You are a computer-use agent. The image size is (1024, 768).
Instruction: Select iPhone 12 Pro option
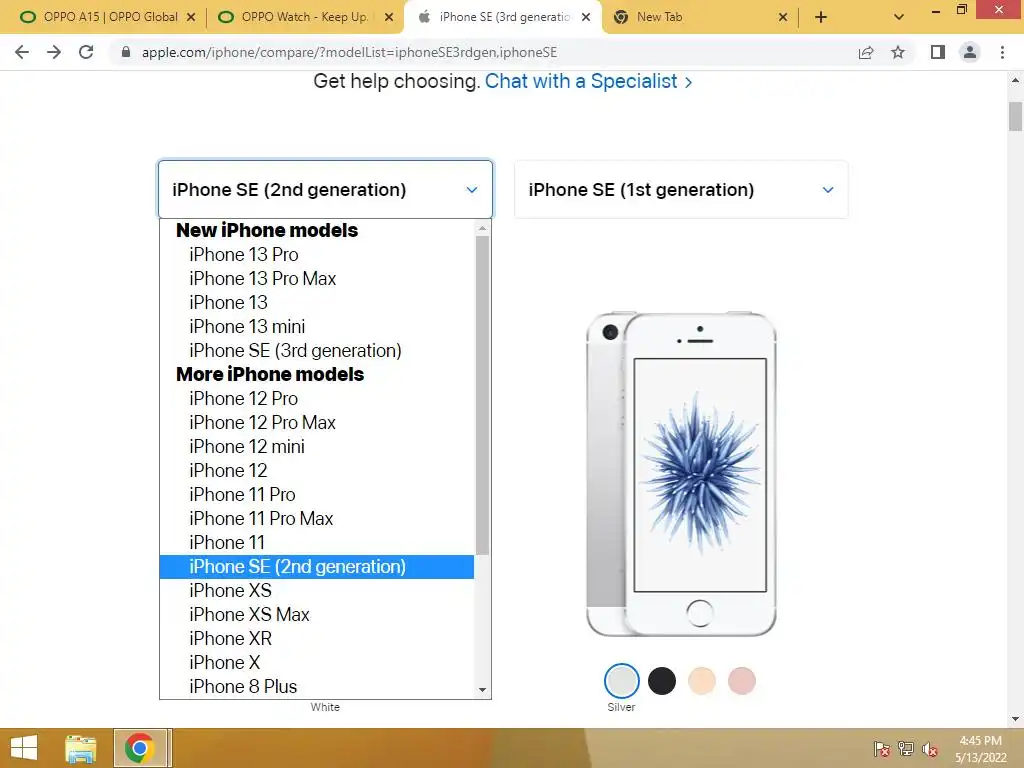click(317, 398)
